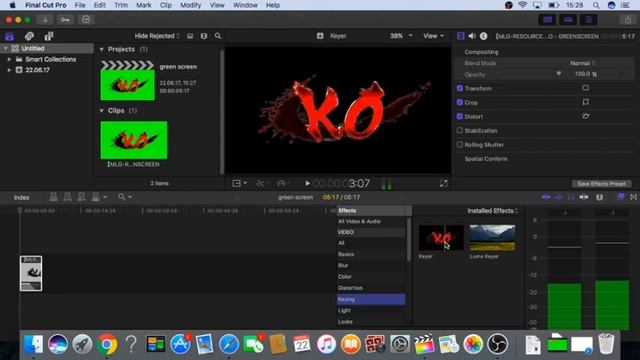Open Final Cut Pro from the Dock

(424, 344)
